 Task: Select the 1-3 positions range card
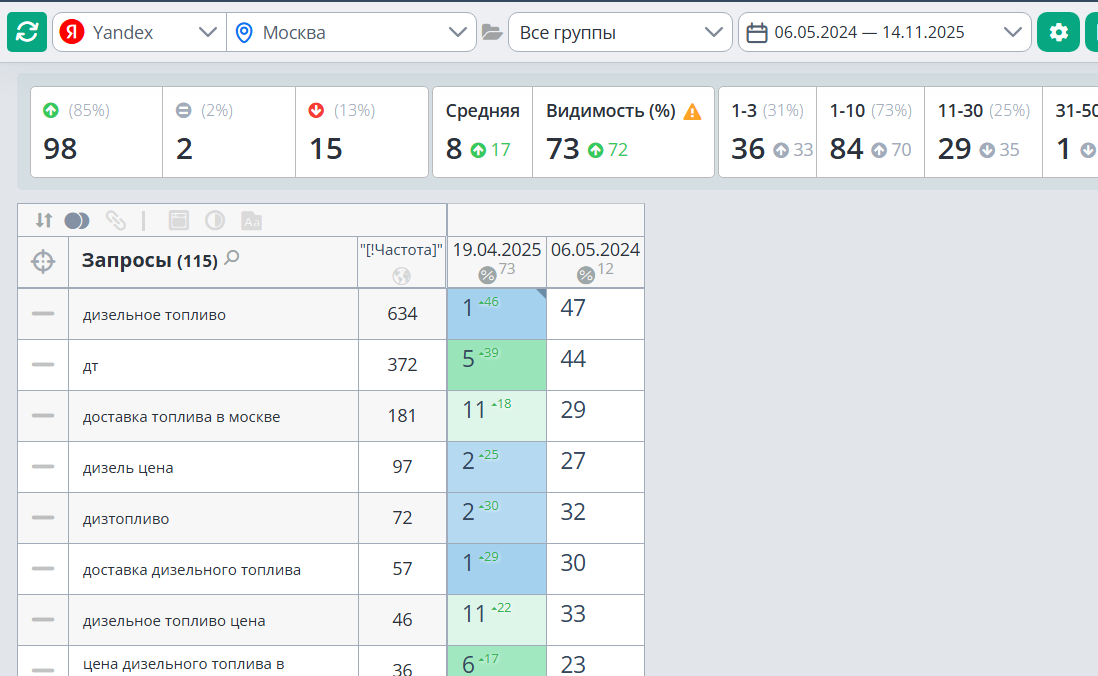(767, 132)
